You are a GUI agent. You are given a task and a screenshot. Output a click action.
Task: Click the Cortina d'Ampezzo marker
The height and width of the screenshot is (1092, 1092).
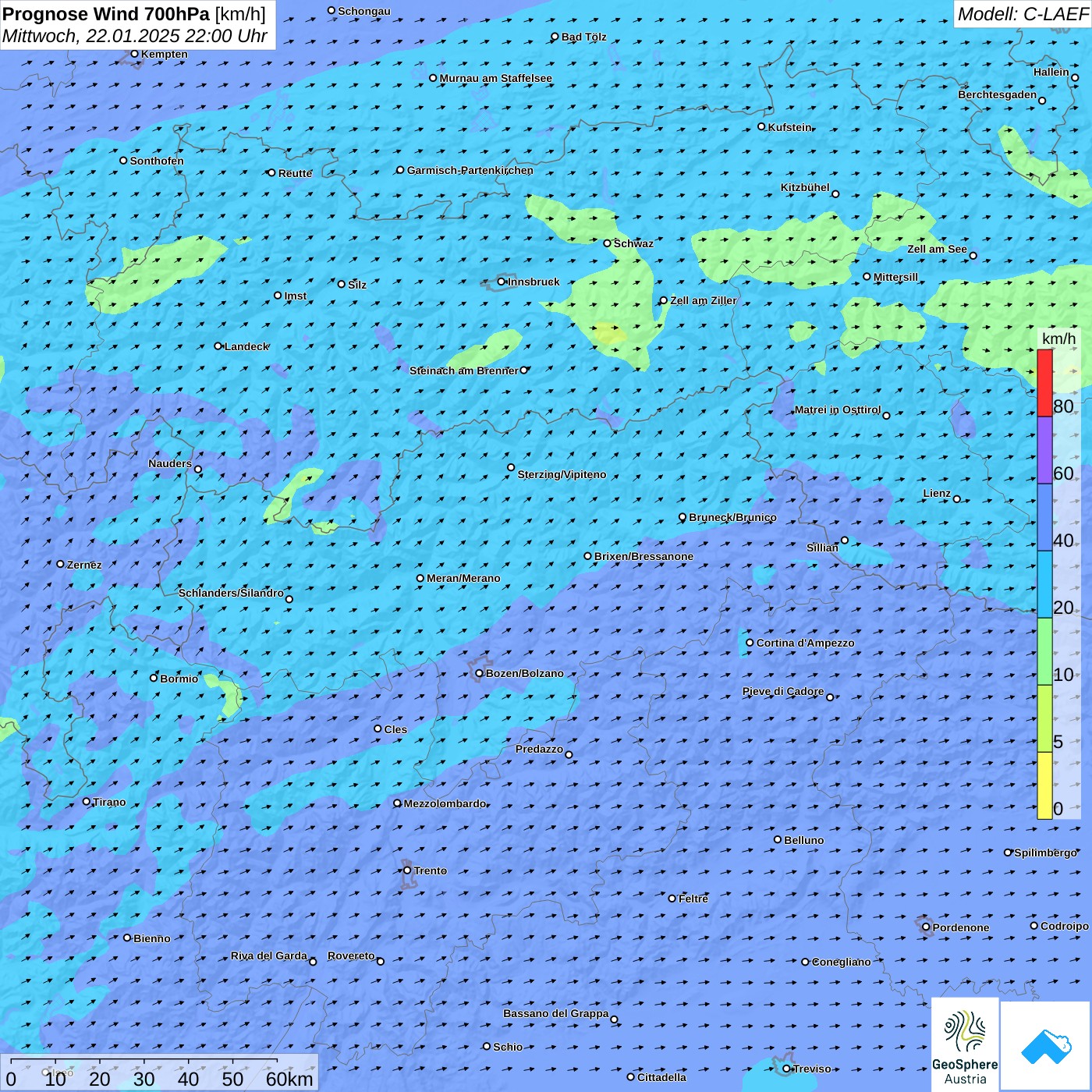pyautogui.click(x=750, y=643)
